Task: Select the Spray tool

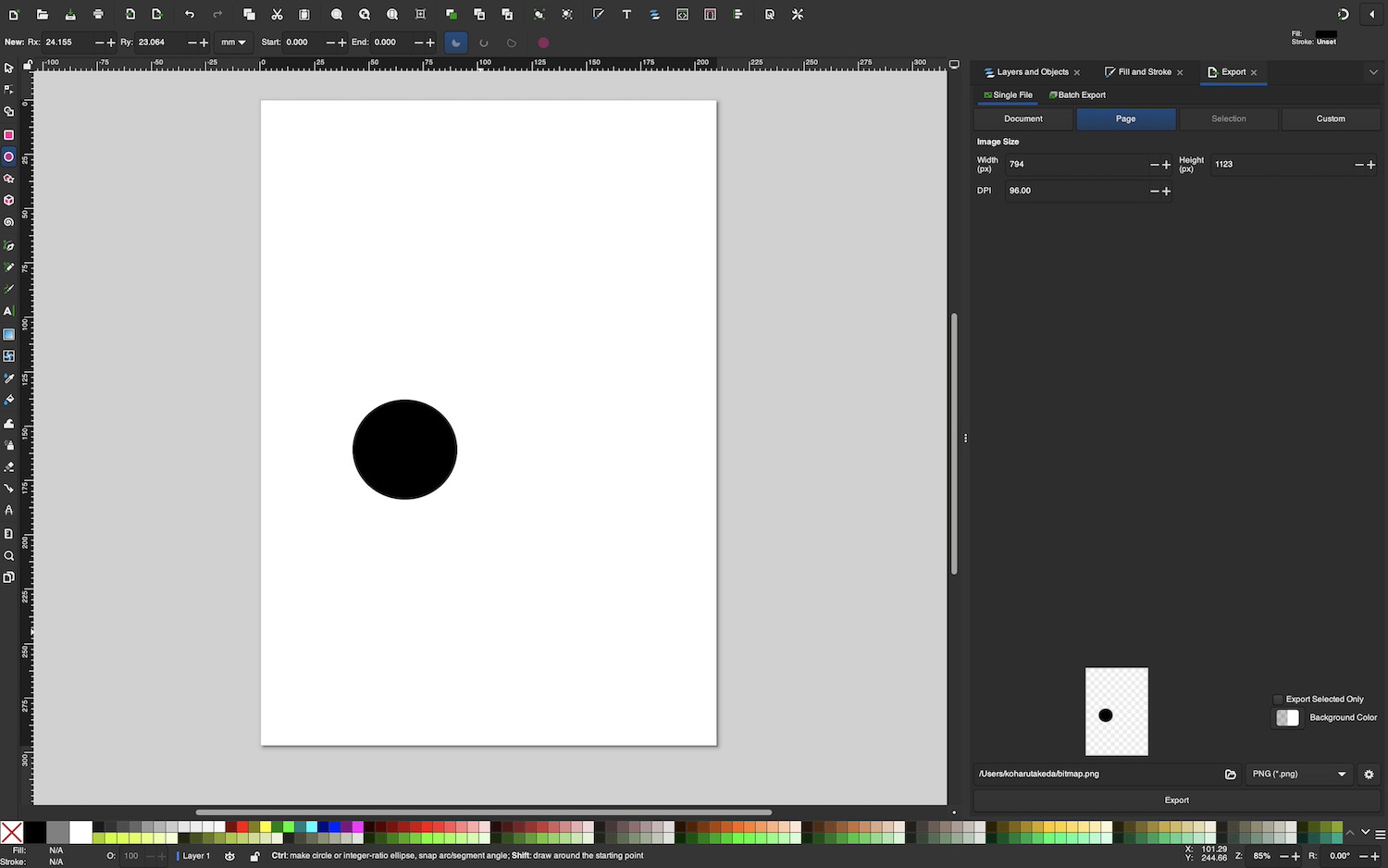Action: [9, 445]
